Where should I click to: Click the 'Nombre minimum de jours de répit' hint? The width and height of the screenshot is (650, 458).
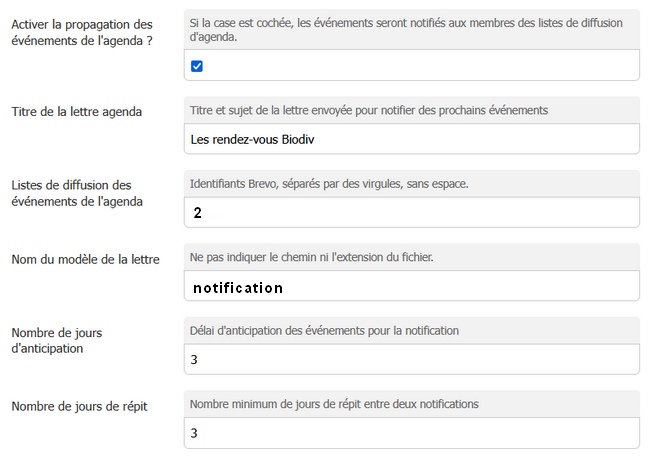point(334,404)
